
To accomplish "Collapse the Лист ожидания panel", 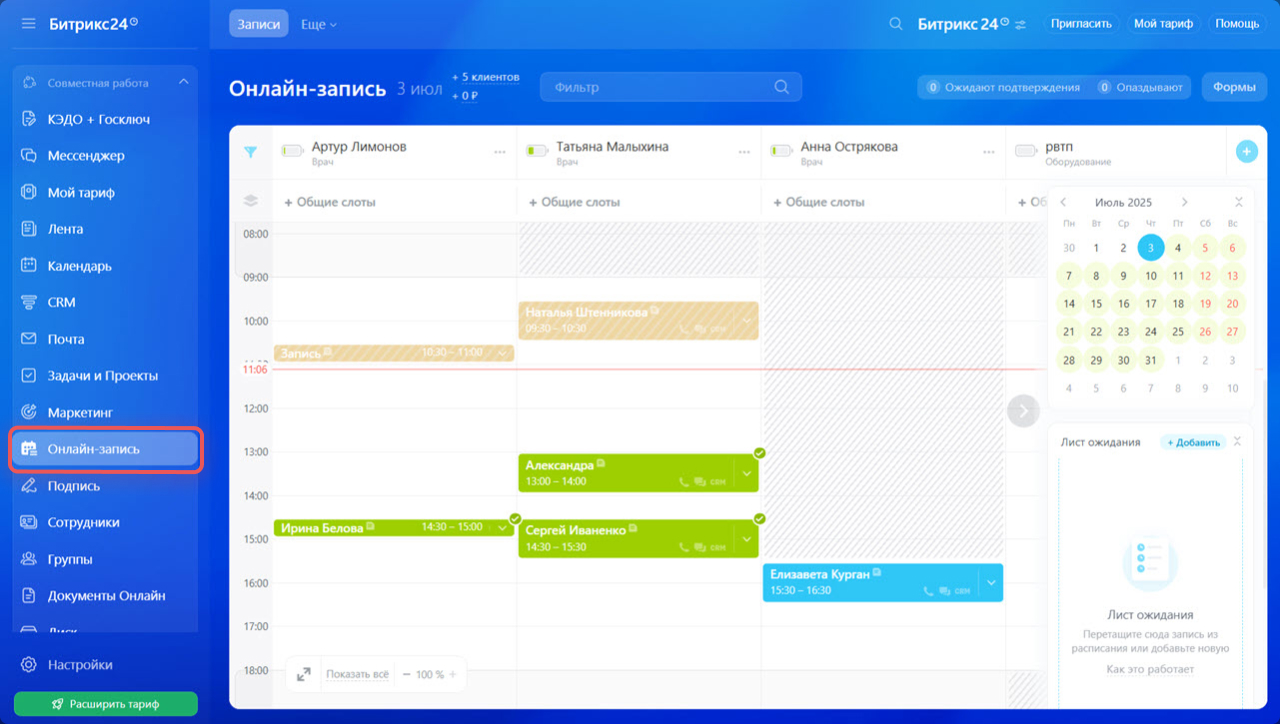I will click(x=1237, y=442).
